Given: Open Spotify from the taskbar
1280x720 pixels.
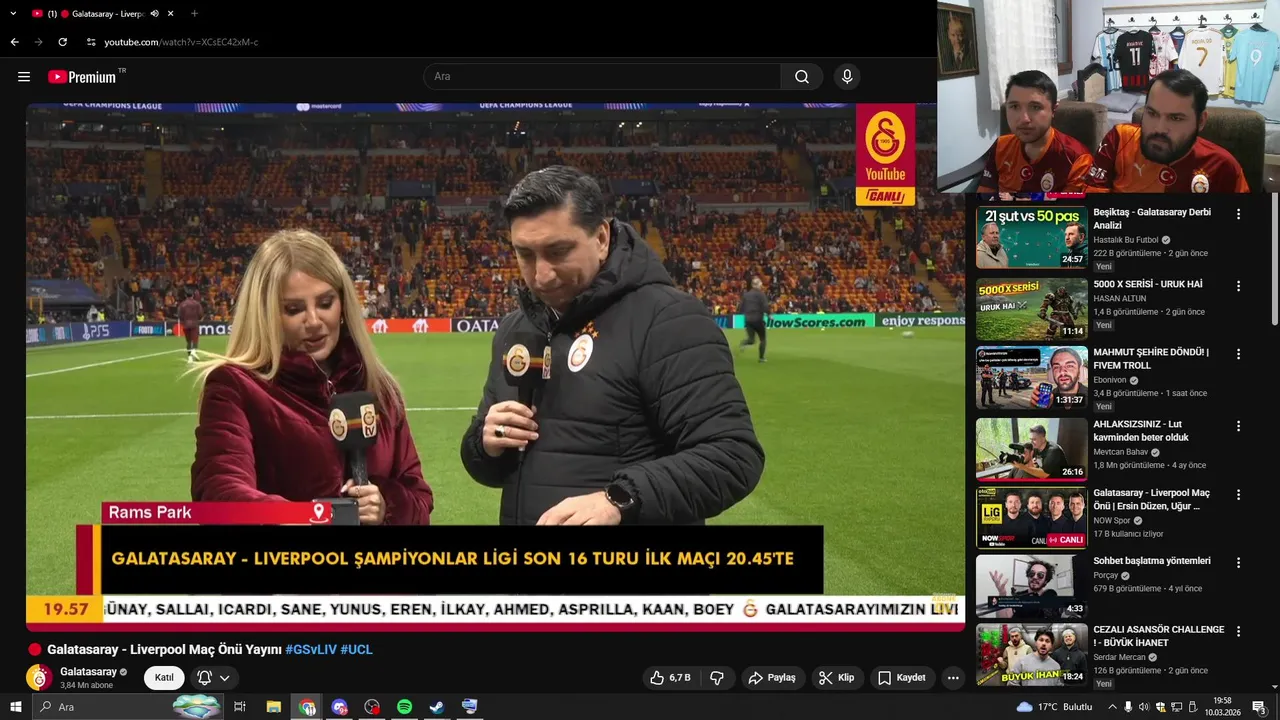Looking at the screenshot, I should [x=404, y=707].
